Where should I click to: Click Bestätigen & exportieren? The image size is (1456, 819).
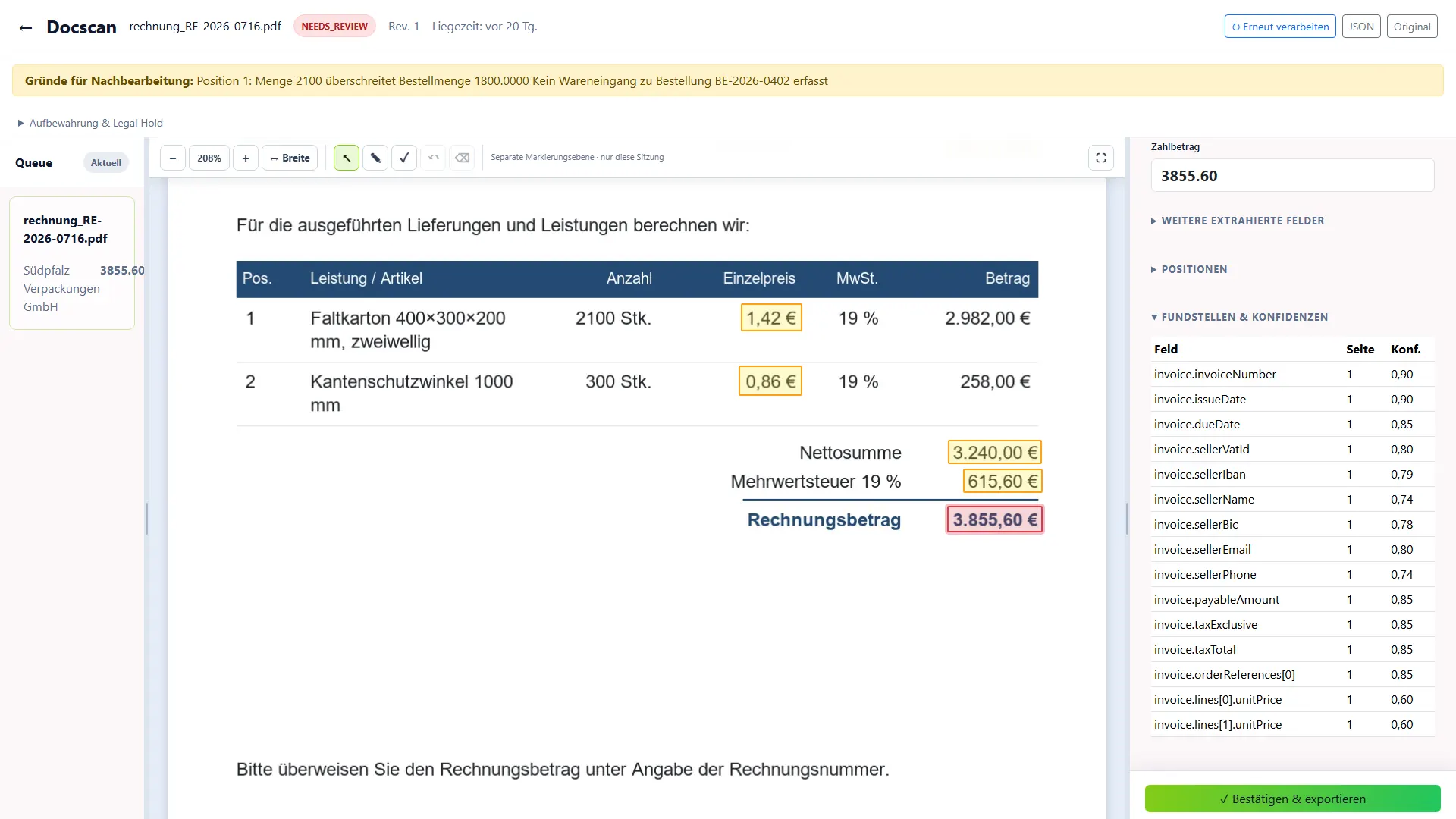coord(1293,799)
